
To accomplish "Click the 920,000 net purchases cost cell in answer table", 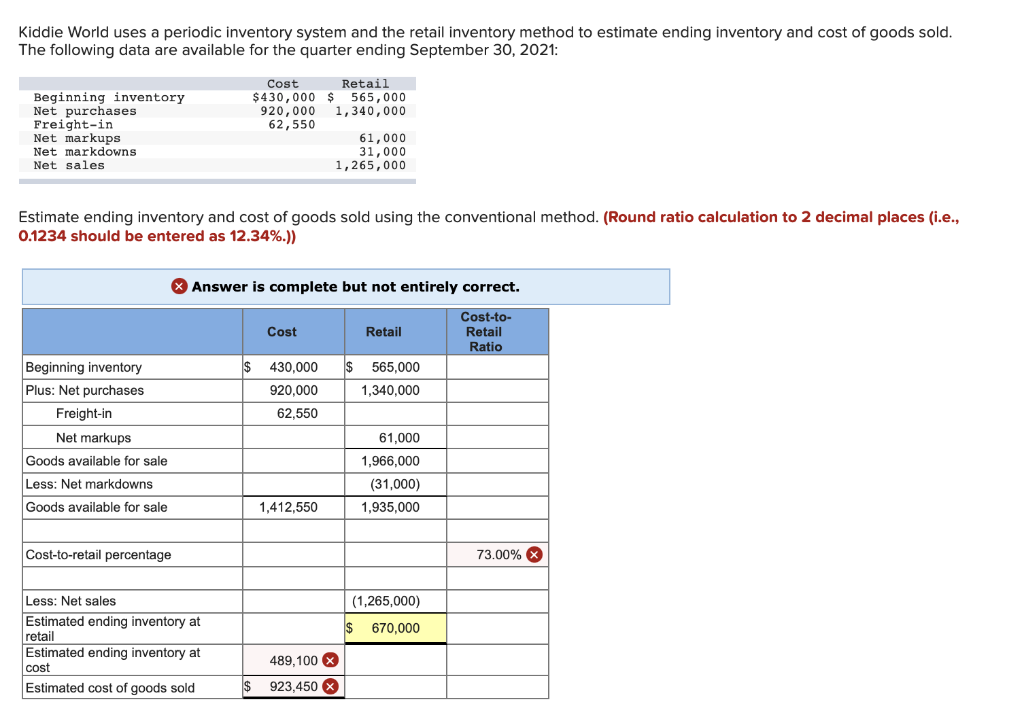I will tap(294, 391).
